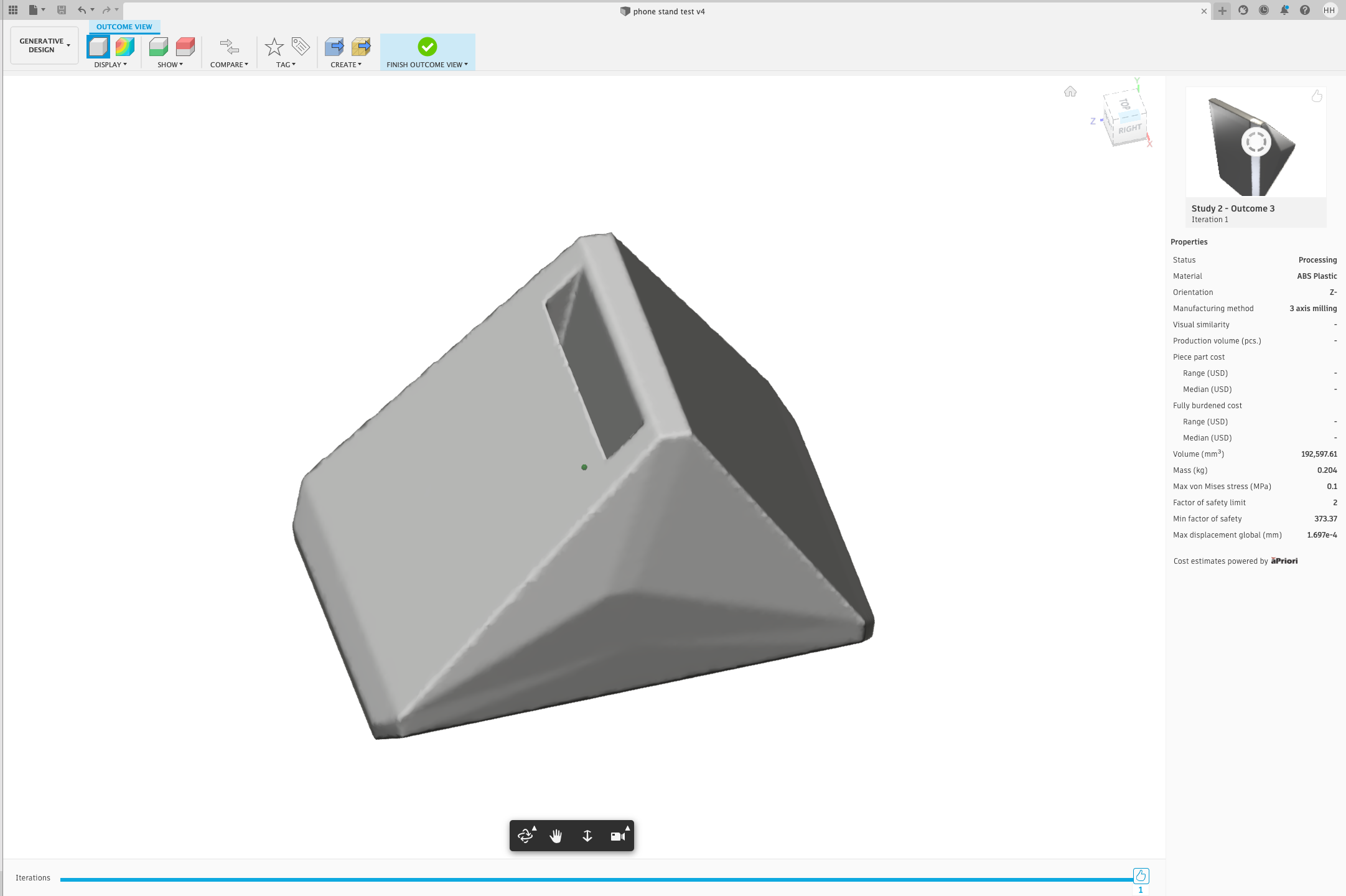The width and height of the screenshot is (1346, 896).
Task: Select the Orbit tool in the navigation bar
Action: coord(525,836)
